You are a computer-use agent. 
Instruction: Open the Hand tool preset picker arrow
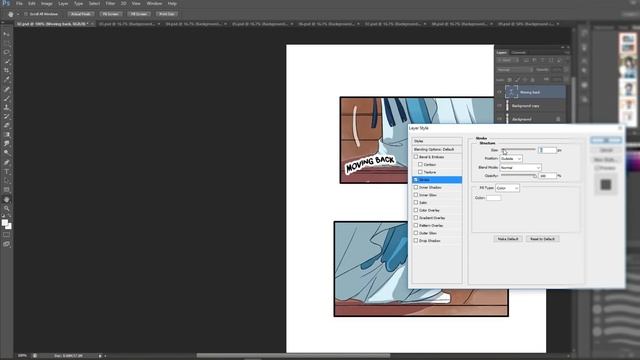[18, 14]
